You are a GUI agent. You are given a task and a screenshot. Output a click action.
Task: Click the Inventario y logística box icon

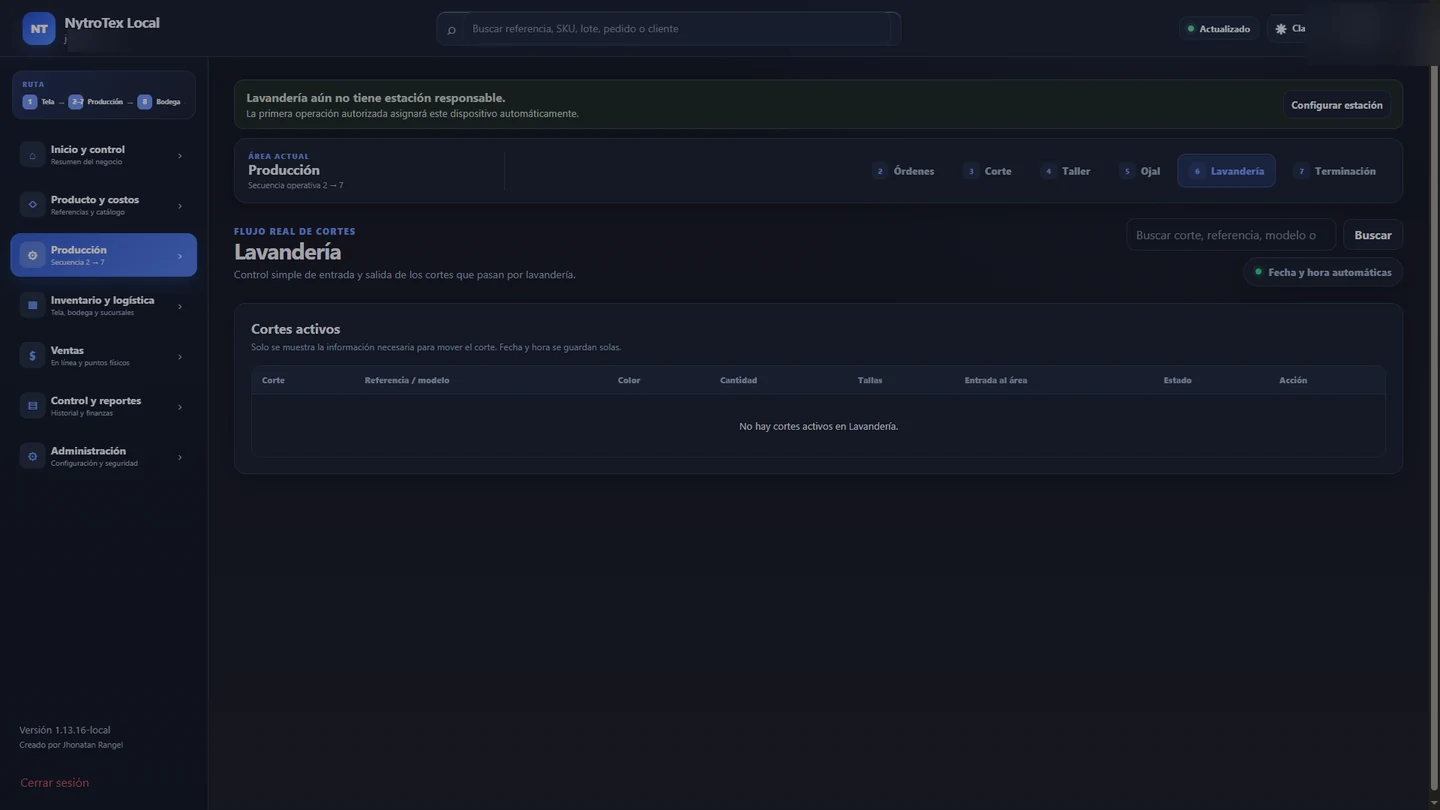32,306
